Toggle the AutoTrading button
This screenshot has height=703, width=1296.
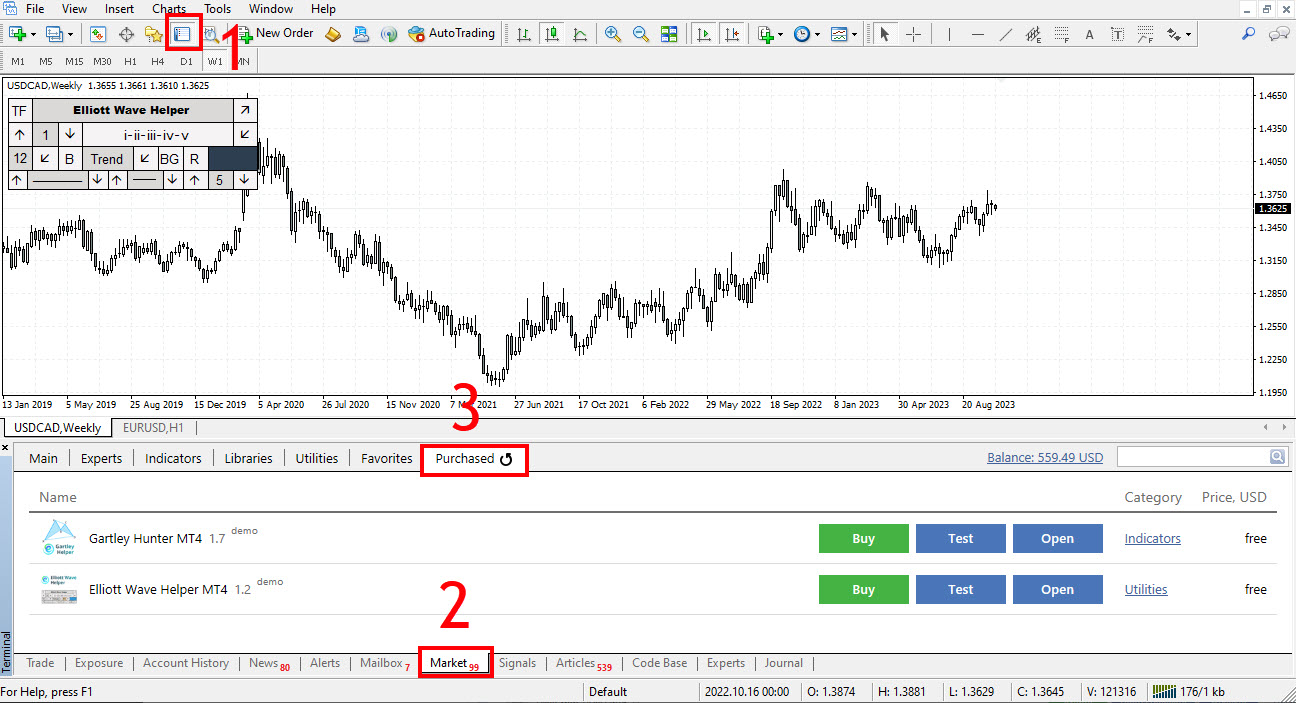click(452, 33)
